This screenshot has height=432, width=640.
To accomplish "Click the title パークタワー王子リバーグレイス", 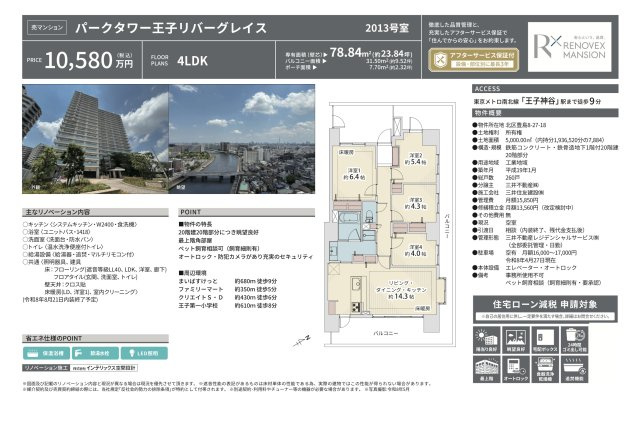I will 171,28.
